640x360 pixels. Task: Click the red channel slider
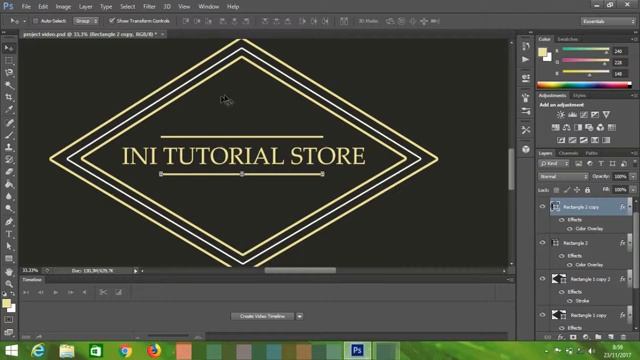586,50
